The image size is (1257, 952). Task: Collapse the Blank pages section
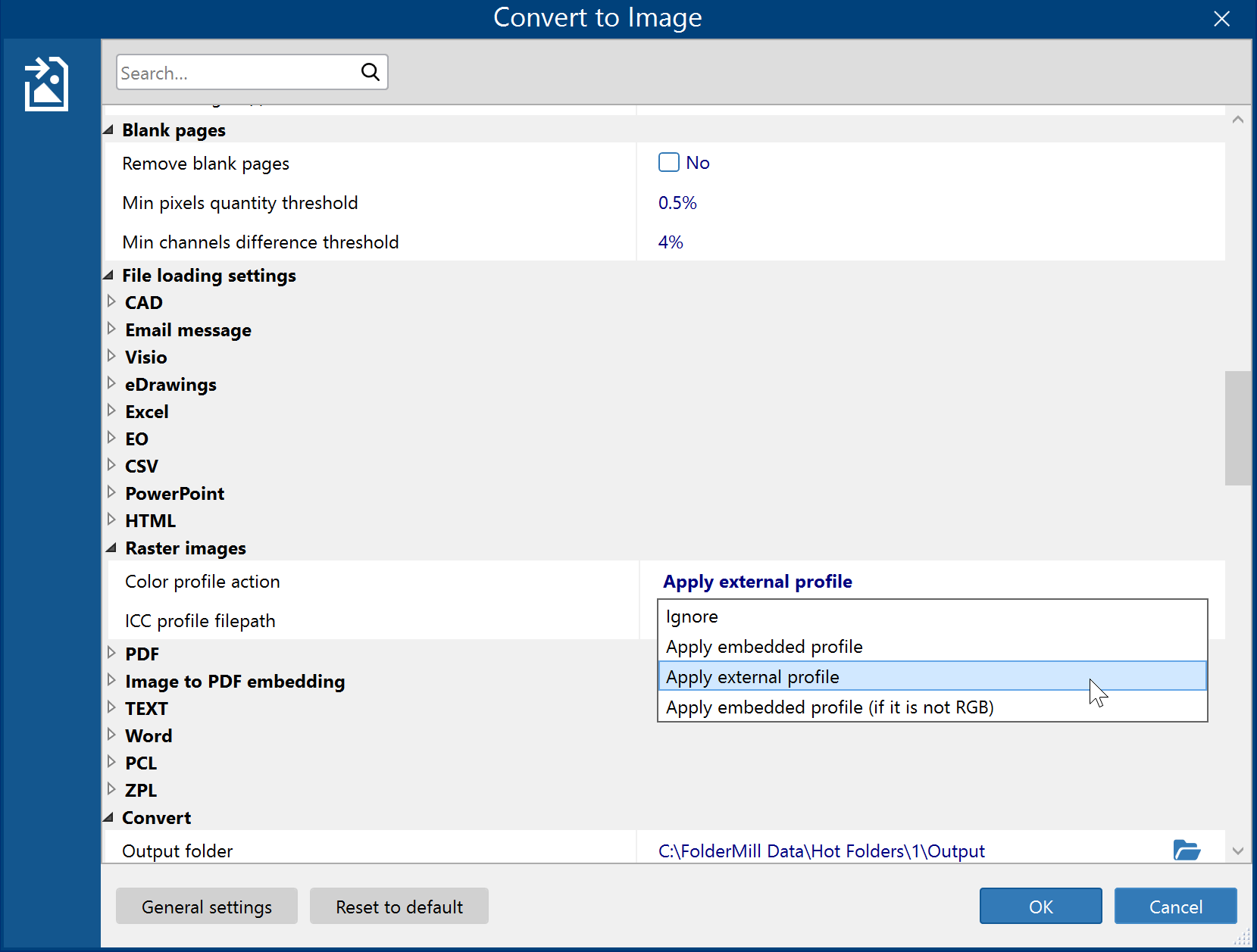click(108, 129)
